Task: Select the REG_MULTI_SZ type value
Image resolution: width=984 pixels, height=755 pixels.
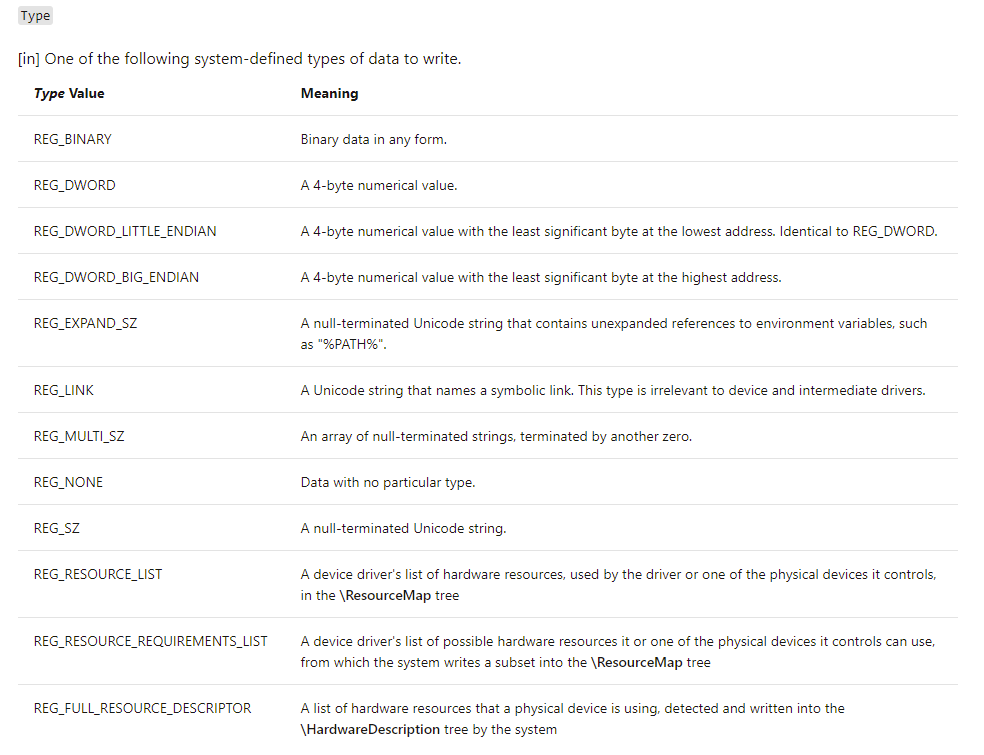Action: [79, 436]
